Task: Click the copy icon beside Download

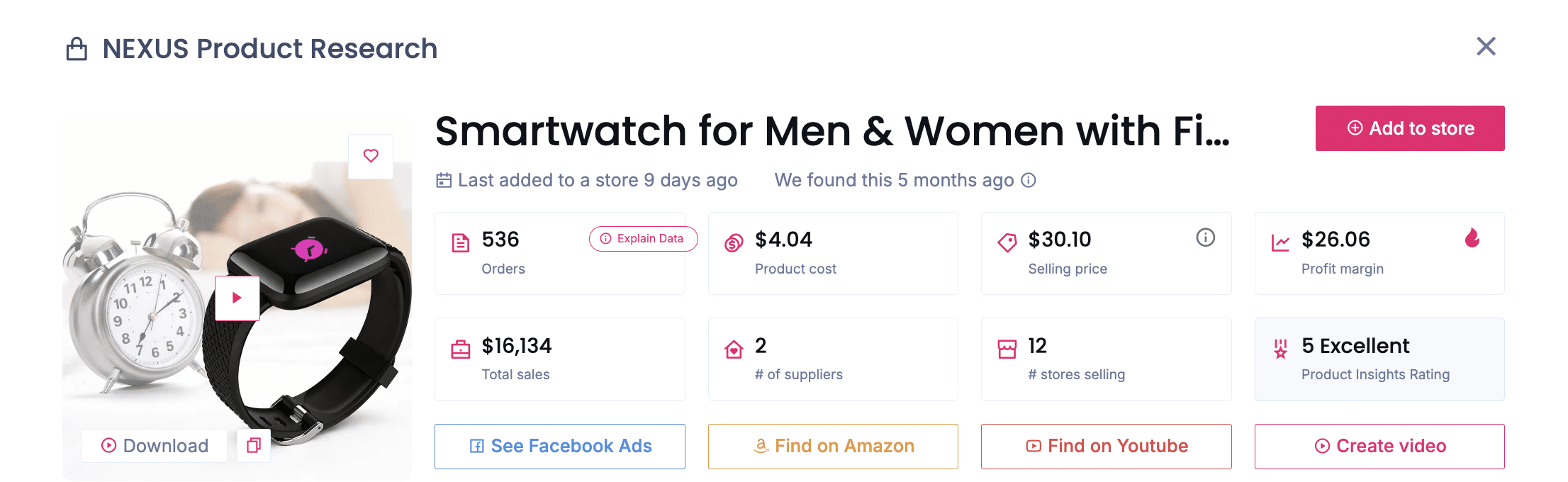Action: click(x=254, y=445)
